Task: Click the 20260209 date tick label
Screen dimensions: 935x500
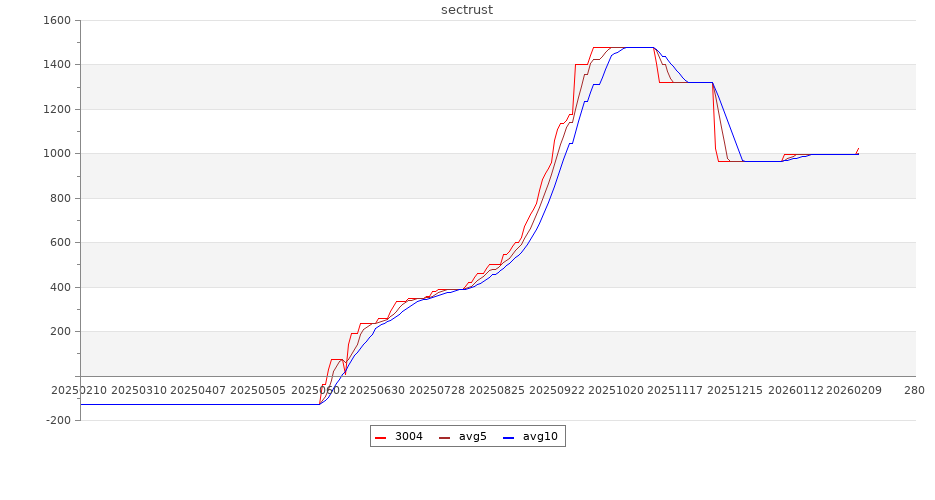Action: [x=854, y=390]
